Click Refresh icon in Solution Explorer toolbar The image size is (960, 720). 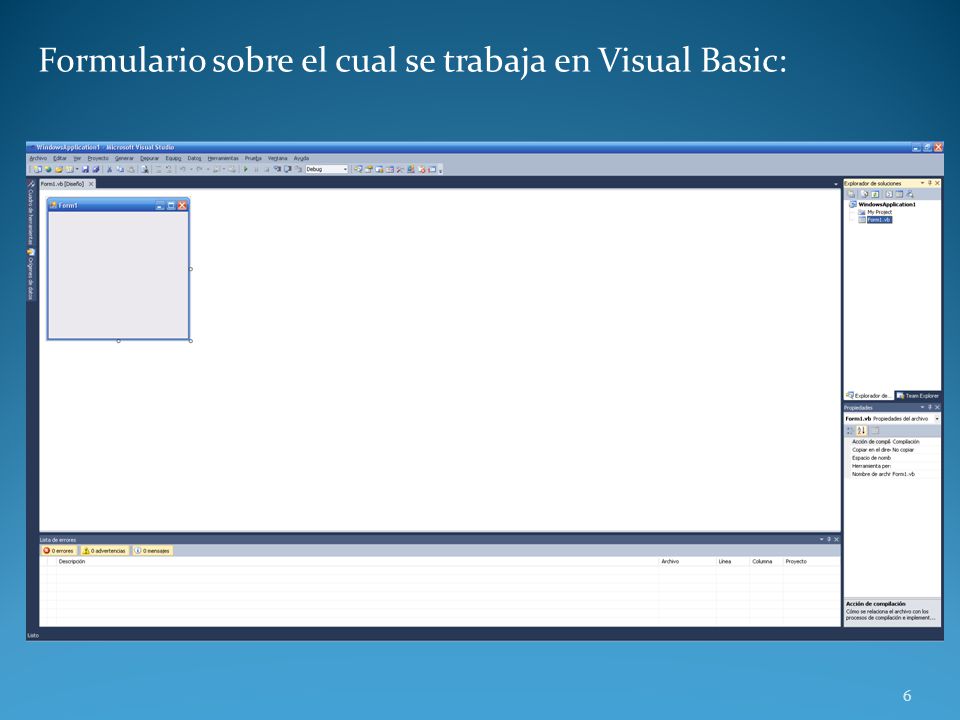point(875,194)
